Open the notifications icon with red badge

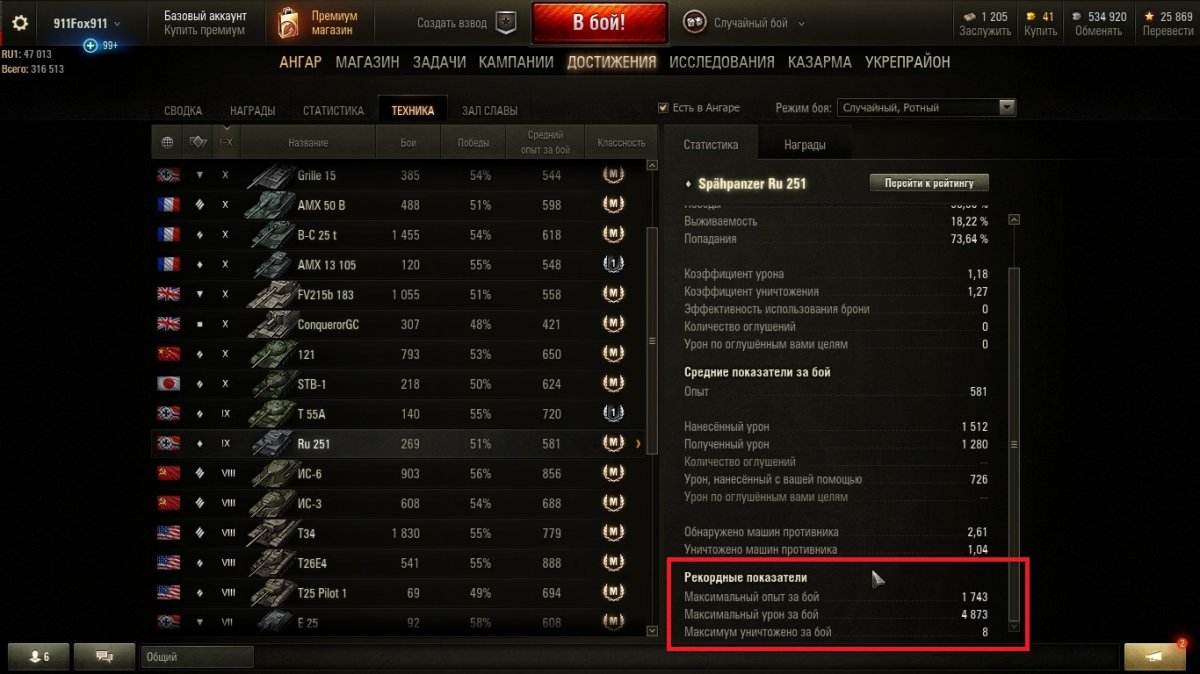click(1157, 656)
